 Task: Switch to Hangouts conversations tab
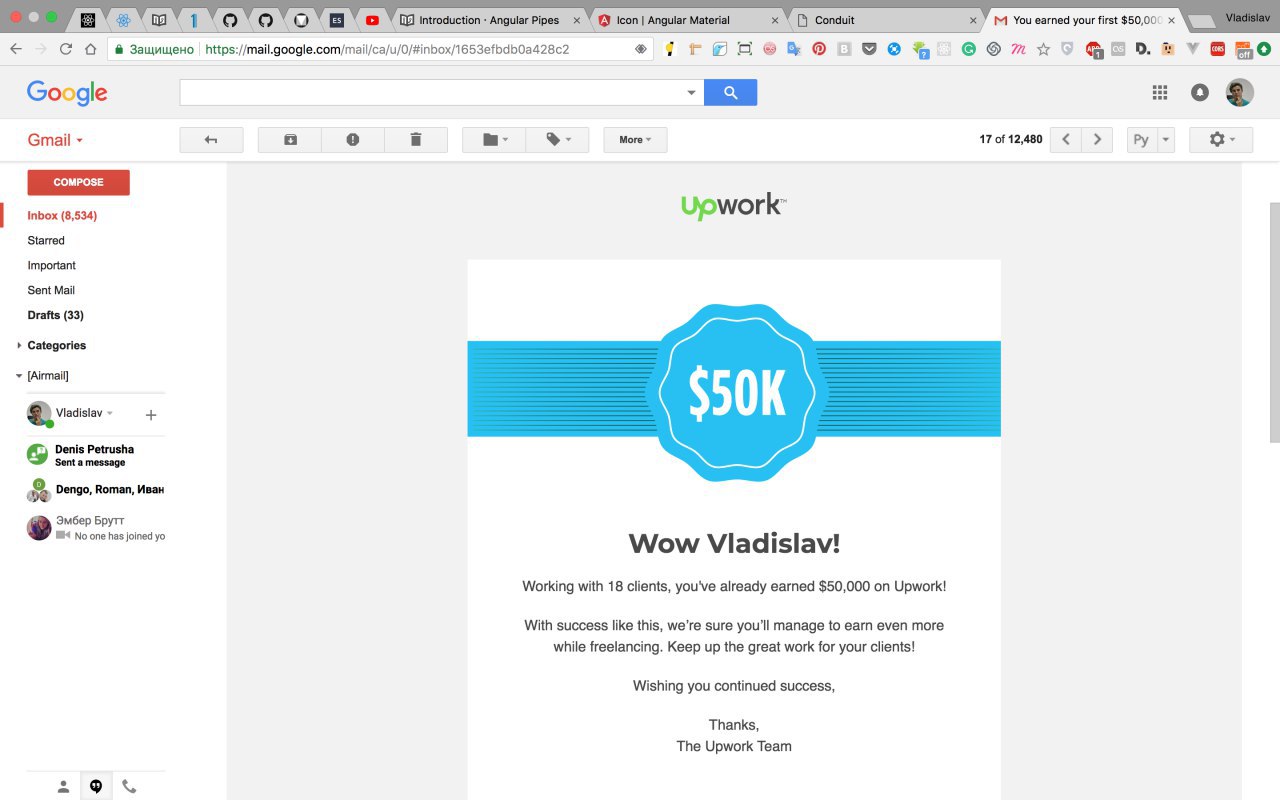pyautogui.click(x=96, y=787)
